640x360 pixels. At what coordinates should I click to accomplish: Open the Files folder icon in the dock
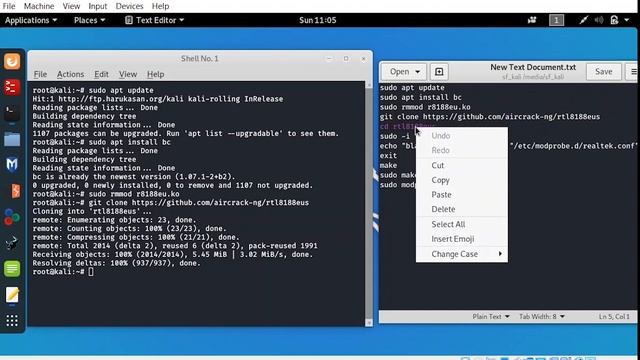[x=12, y=139]
